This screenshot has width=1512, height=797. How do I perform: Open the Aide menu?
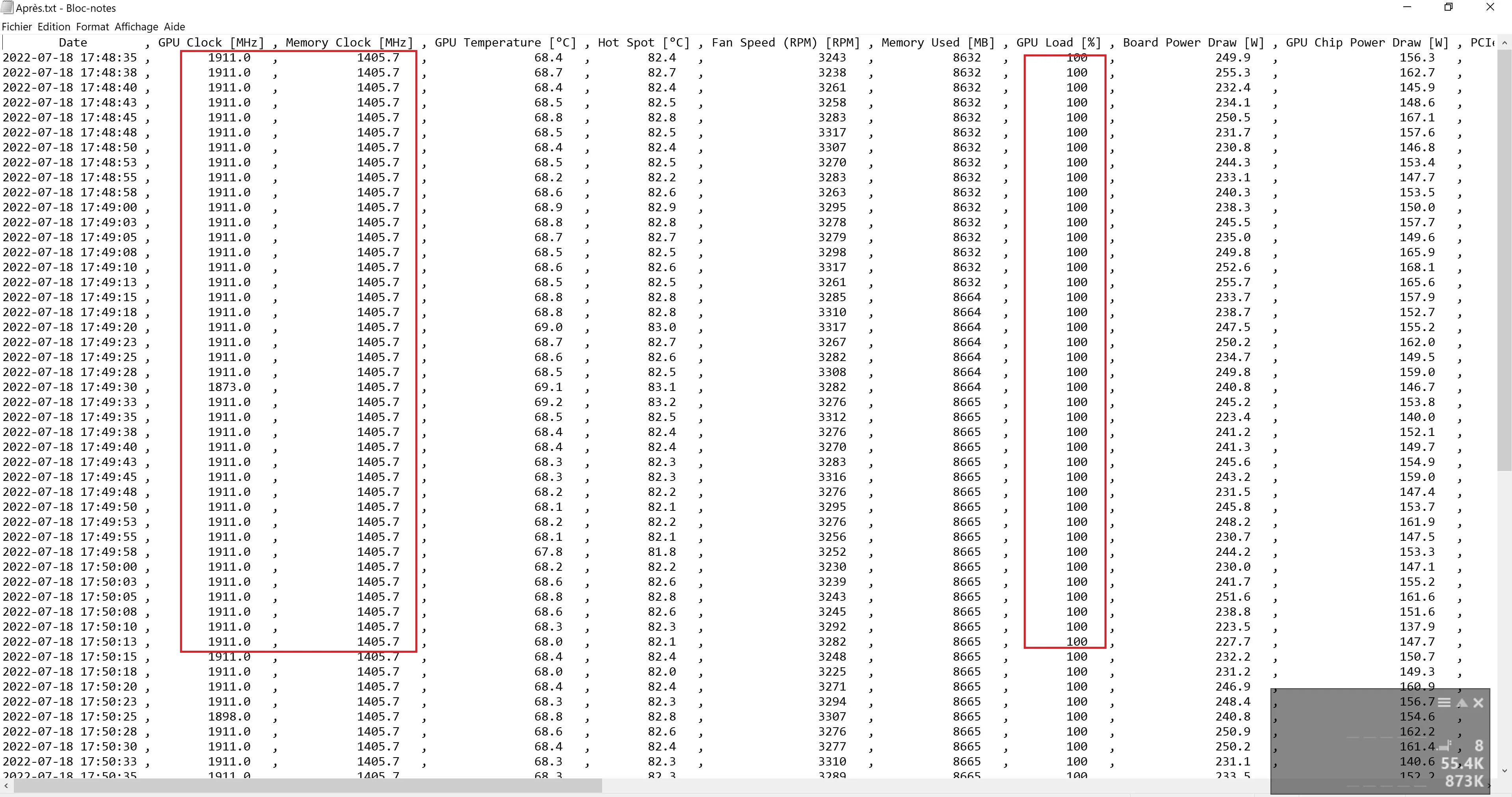point(174,26)
